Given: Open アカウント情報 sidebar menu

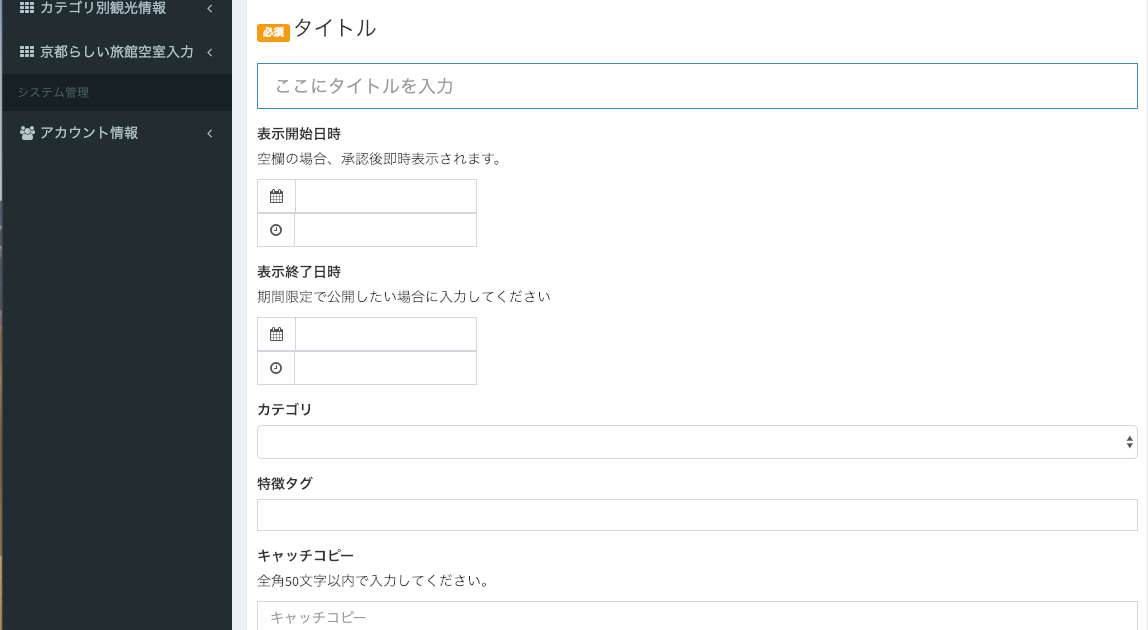Looking at the screenshot, I should [x=89, y=133].
